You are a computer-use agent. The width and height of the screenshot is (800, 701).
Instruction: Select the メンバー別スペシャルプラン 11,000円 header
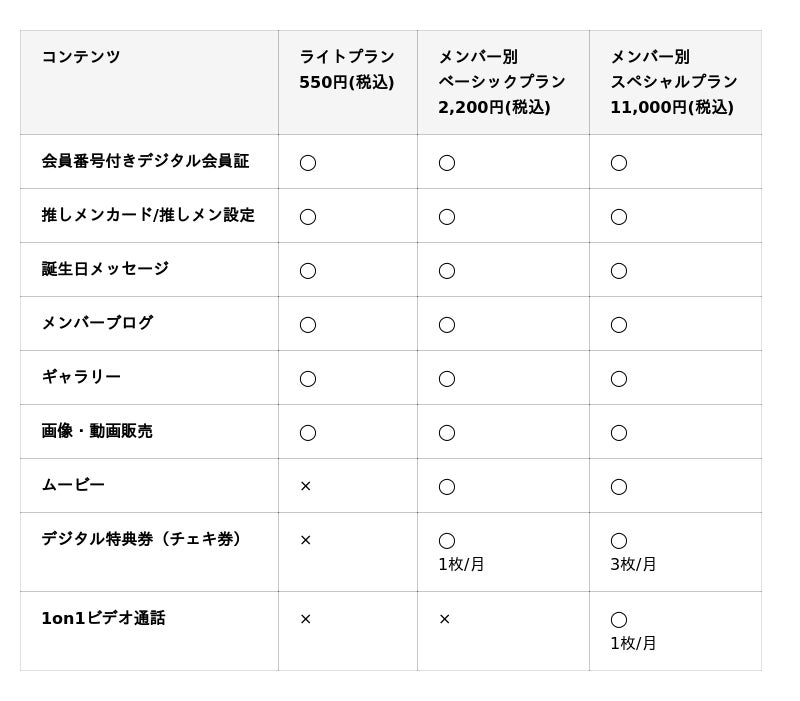coord(673,82)
